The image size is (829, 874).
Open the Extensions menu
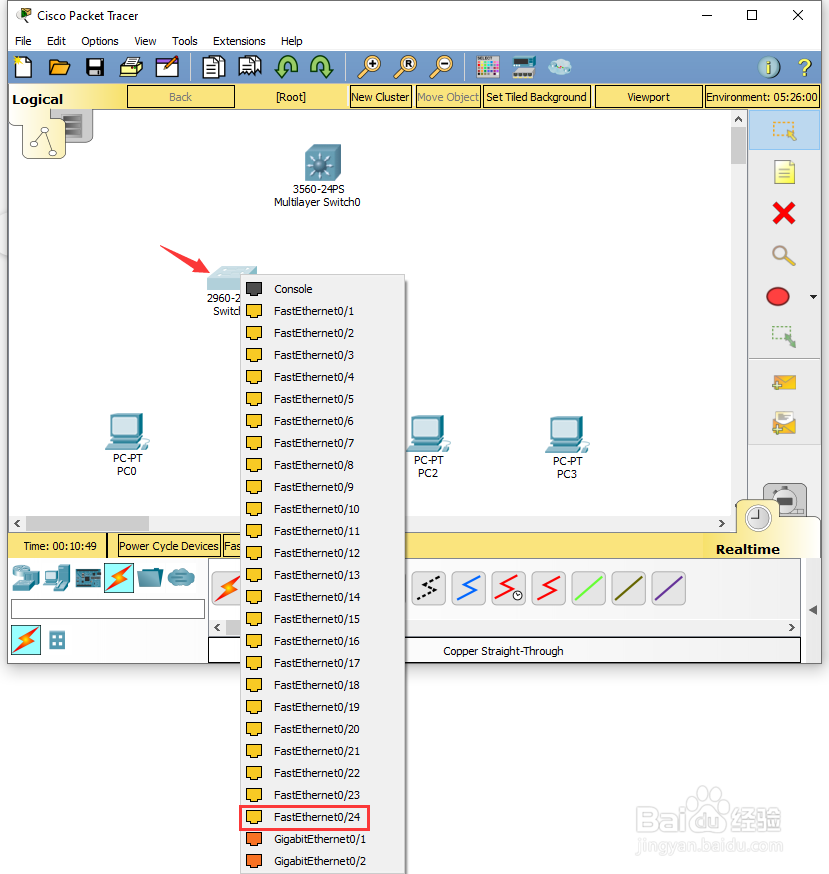[239, 41]
